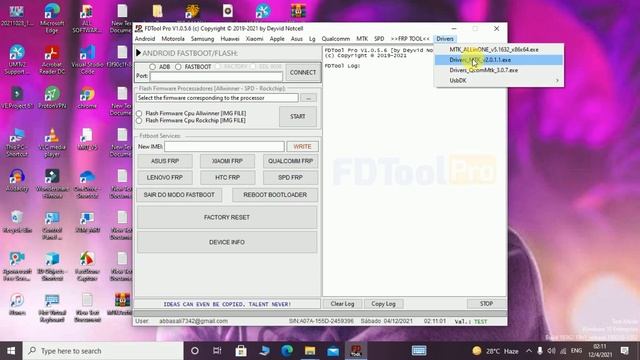This screenshot has height=360, width=640.
Task: Open the MTK menu
Action: click(362, 39)
